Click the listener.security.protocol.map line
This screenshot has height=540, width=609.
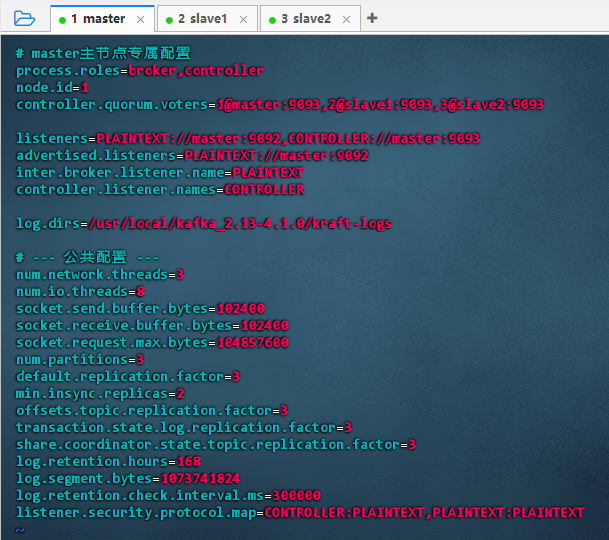(x=300, y=513)
